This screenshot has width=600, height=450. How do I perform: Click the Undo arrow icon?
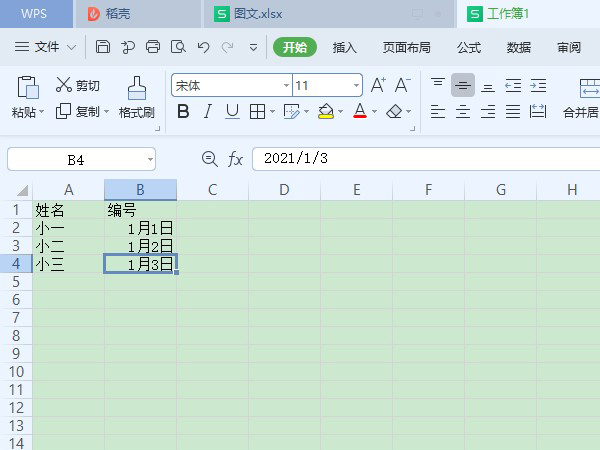pyautogui.click(x=203, y=47)
